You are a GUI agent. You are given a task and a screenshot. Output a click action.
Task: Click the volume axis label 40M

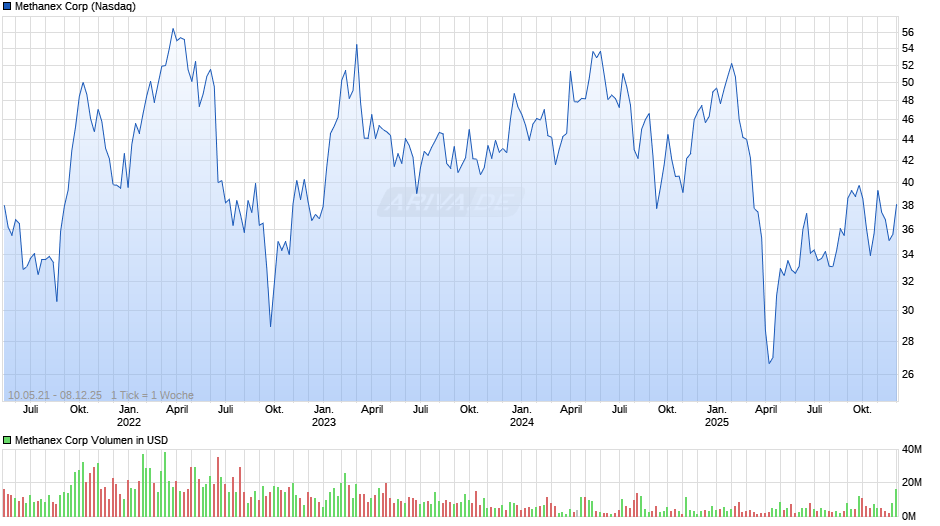(x=911, y=450)
